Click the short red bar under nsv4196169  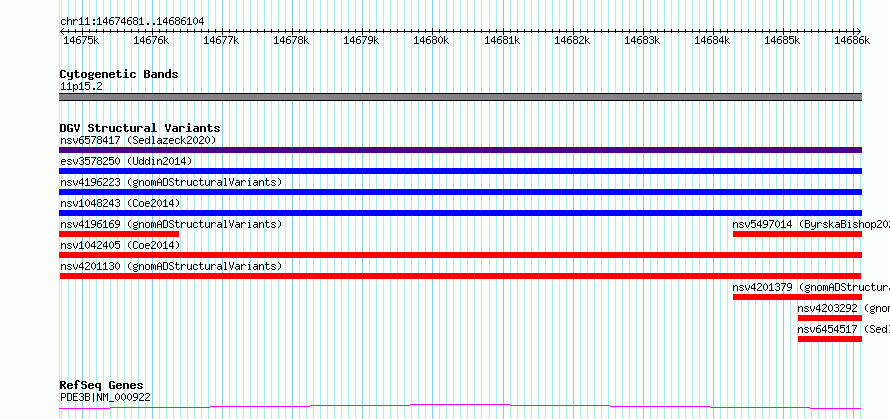click(119, 234)
